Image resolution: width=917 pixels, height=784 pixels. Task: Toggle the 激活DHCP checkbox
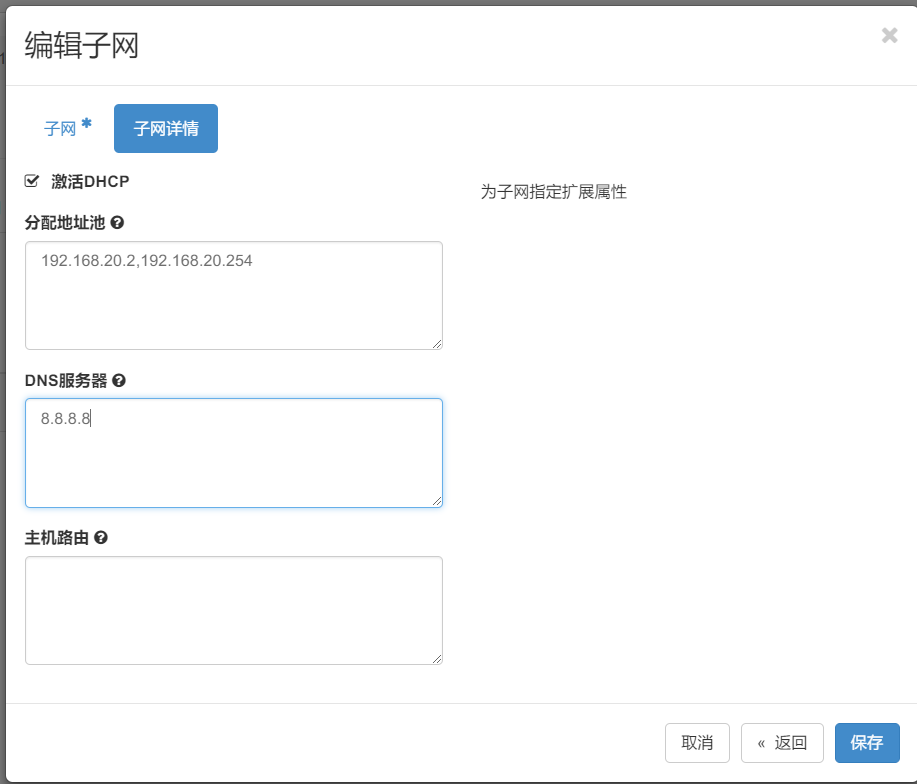pyautogui.click(x=32, y=181)
